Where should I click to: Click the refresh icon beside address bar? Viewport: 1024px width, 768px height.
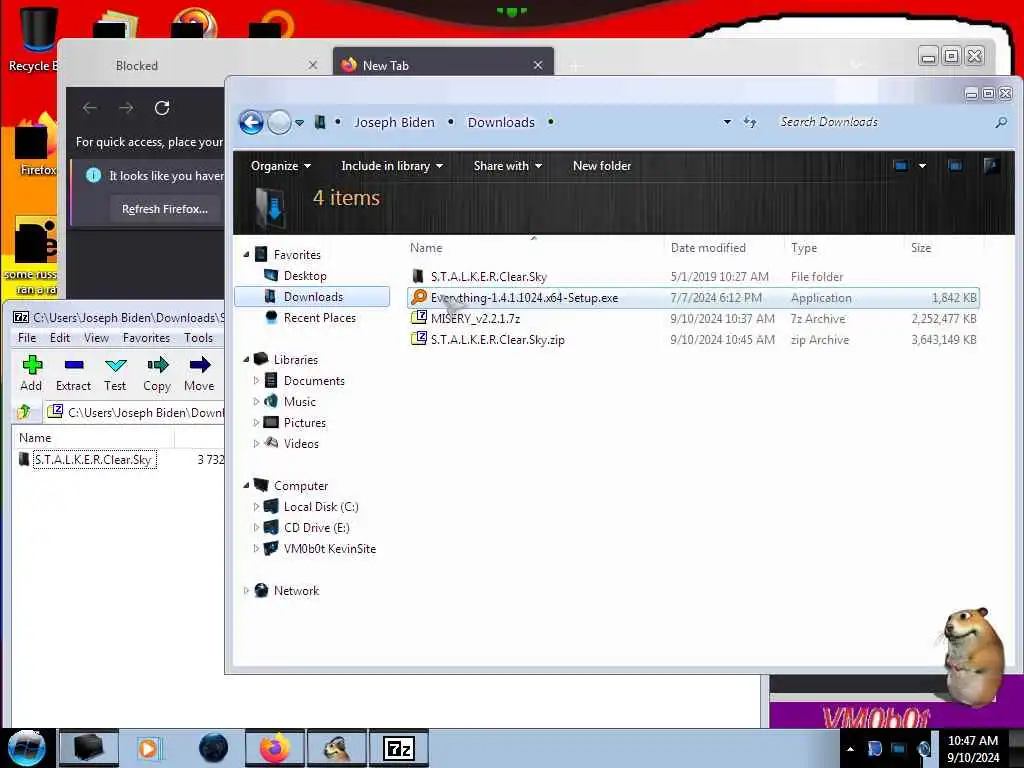click(750, 122)
